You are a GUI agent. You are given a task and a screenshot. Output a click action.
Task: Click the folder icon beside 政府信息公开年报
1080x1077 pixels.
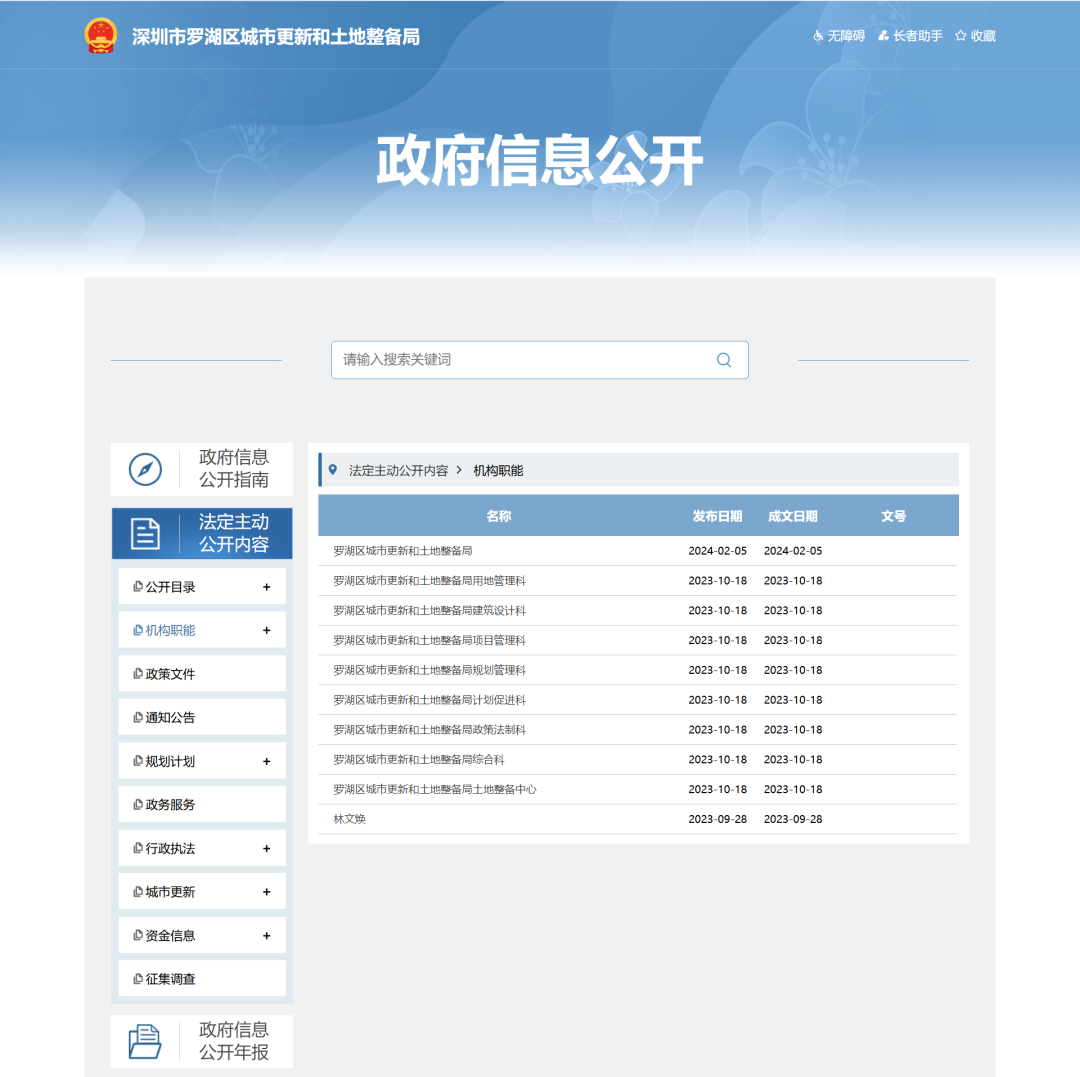[145, 1041]
